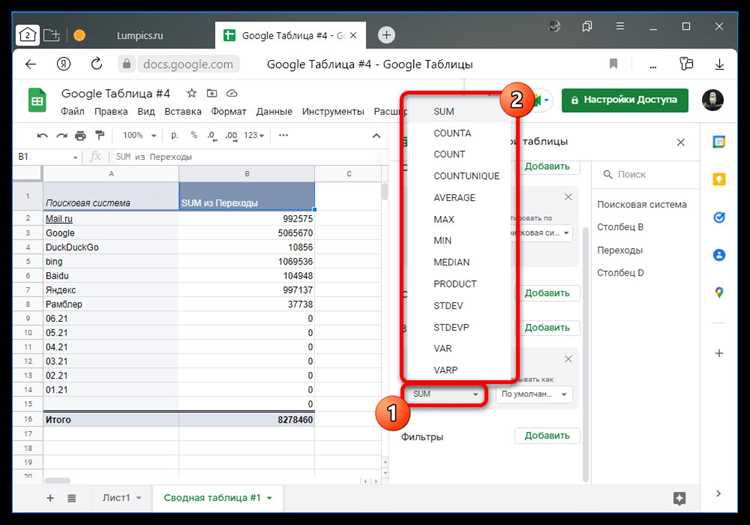Image resolution: width=750 pixels, height=525 pixels.
Task: Open the Вставка menu
Action: pos(183,111)
